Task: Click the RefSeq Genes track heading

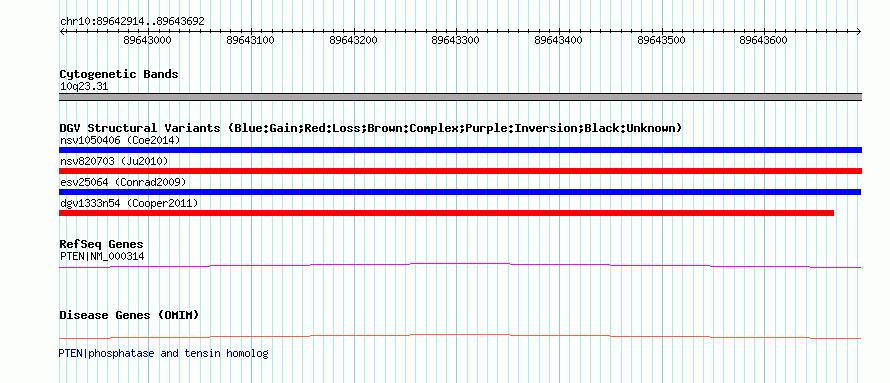Action: [102, 245]
